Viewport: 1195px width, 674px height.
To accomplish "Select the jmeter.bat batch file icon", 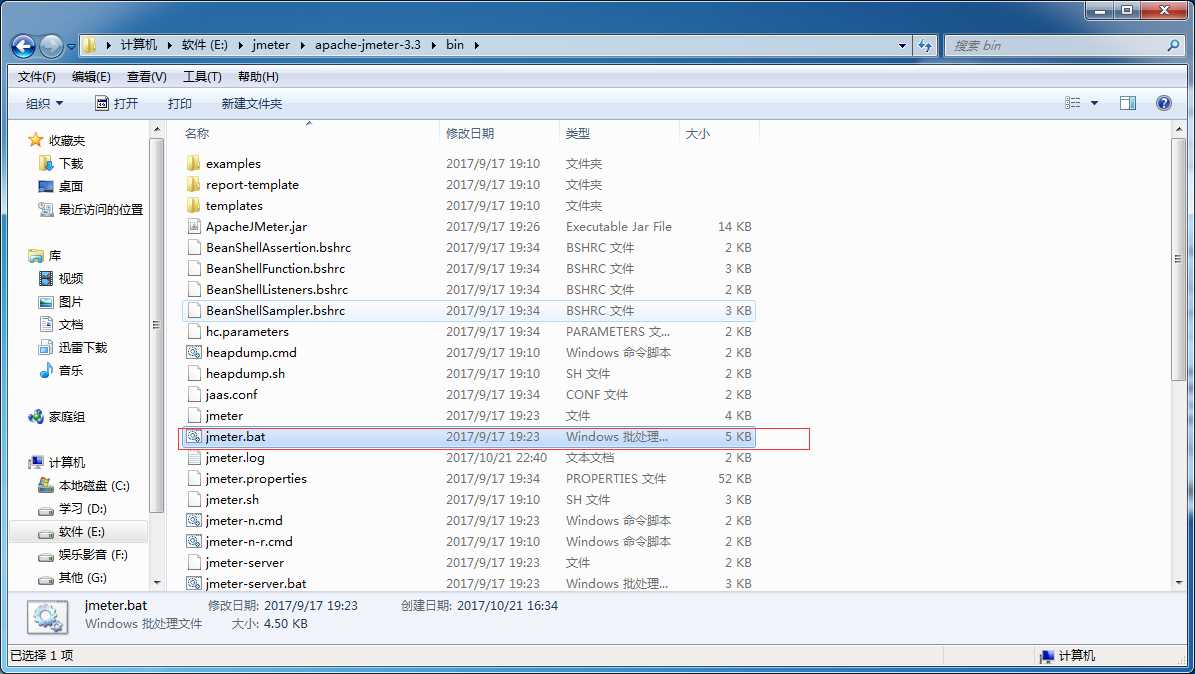I will pyautogui.click(x=194, y=437).
